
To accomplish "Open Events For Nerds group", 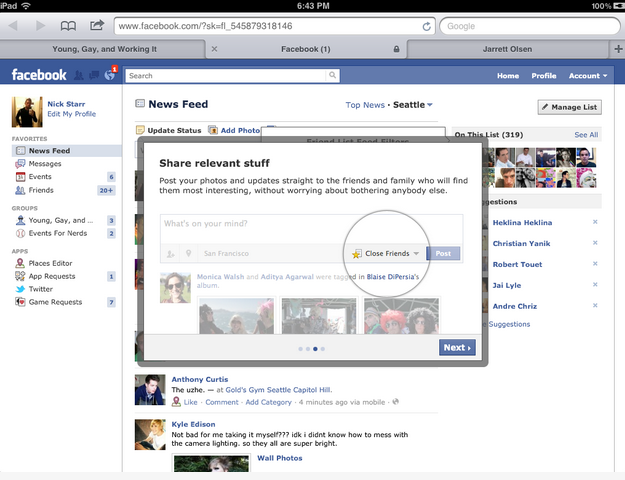I will 58,233.
